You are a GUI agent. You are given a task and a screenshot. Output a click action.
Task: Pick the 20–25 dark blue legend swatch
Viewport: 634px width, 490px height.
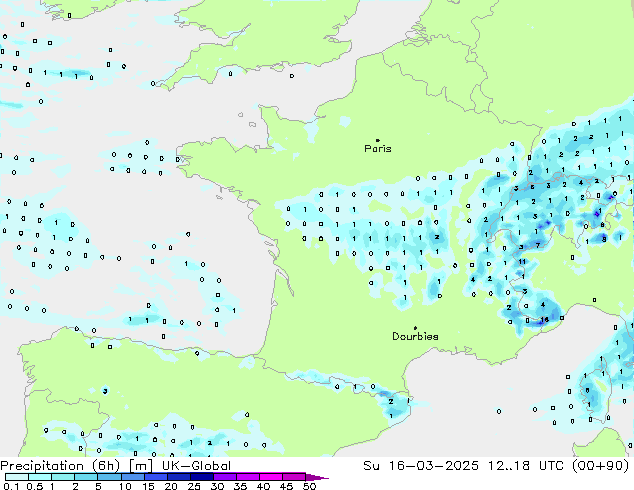(x=178, y=477)
